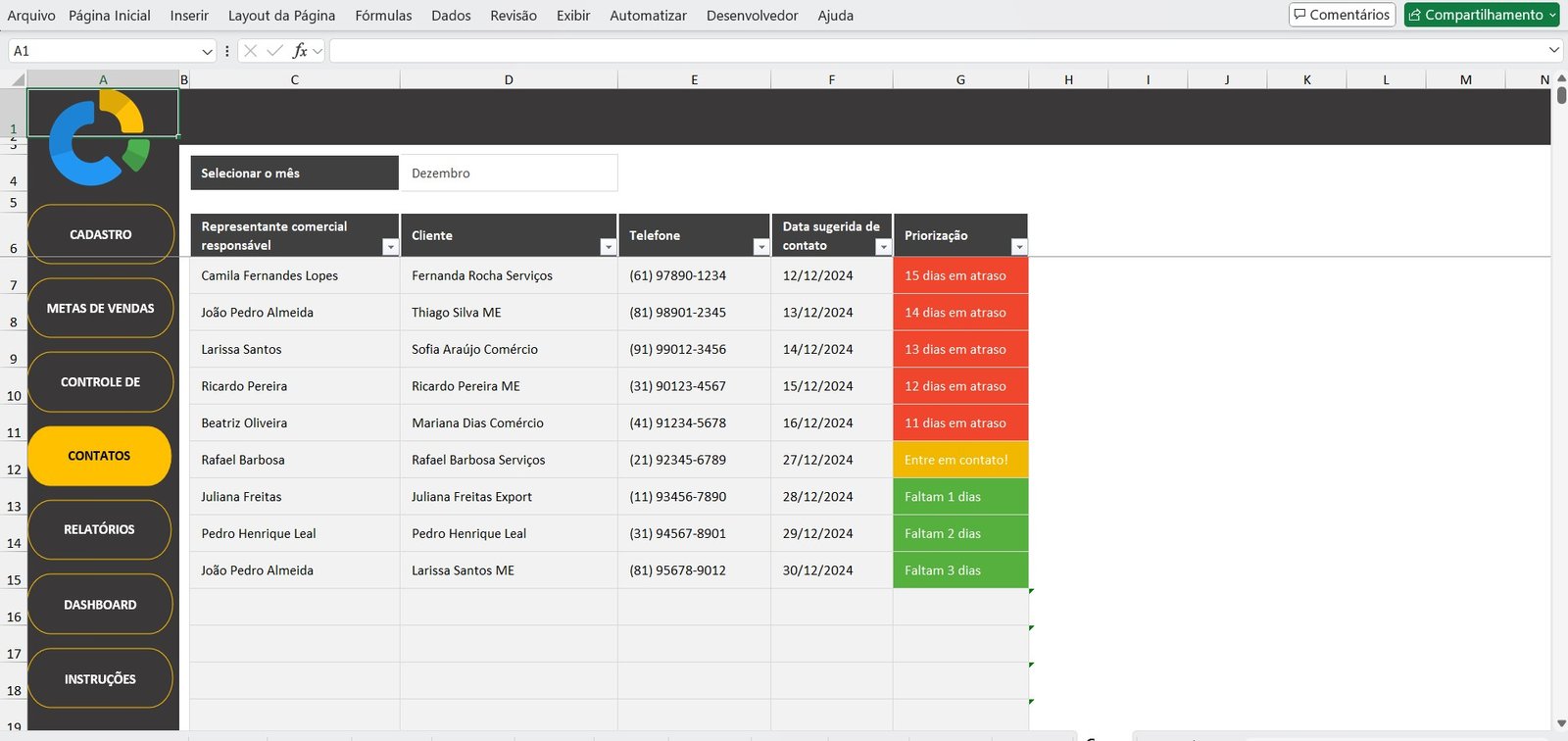Image resolution: width=1568 pixels, height=741 pixels.
Task: Open the Cliente column filter dropdown
Action: click(608, 247)
